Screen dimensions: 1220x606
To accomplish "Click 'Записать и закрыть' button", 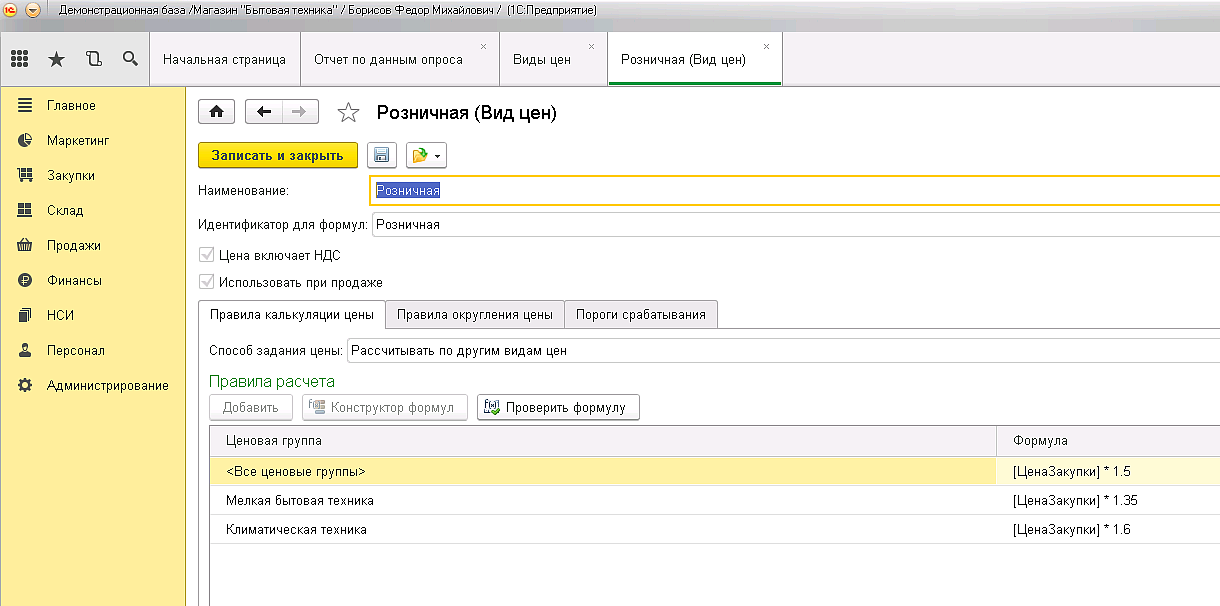I will [x=277, y=155].
